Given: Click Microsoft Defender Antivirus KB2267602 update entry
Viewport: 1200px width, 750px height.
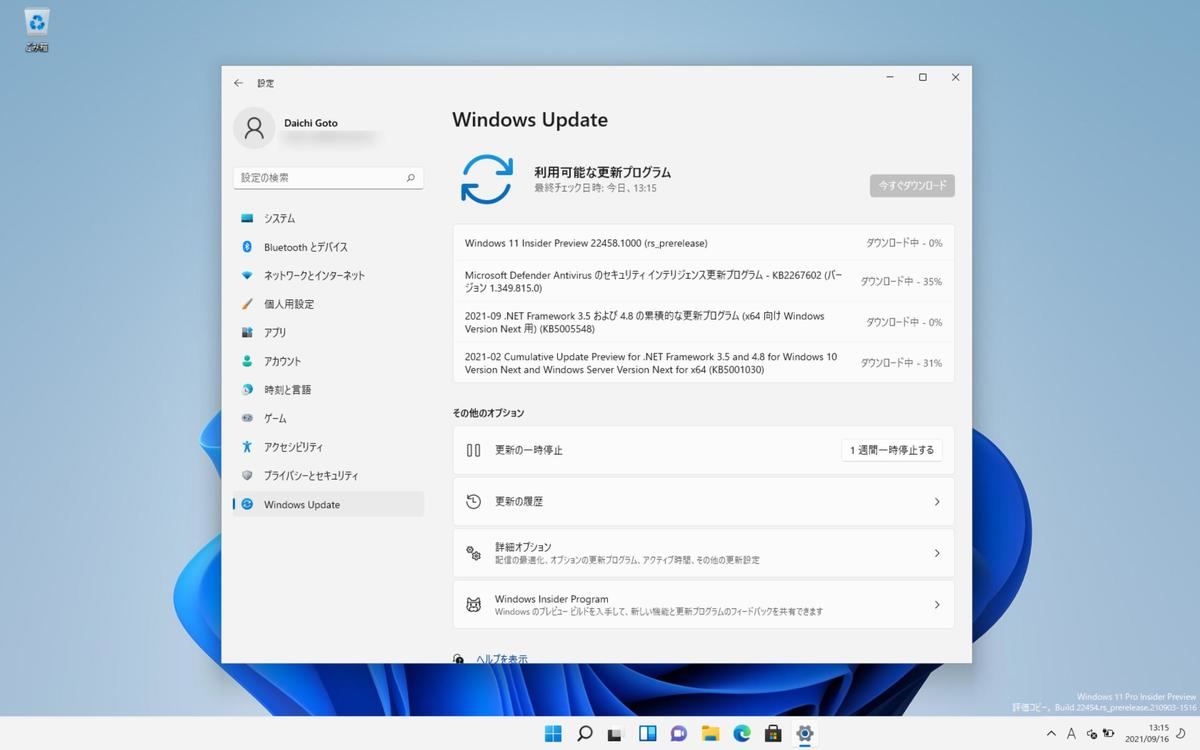Looking at the screenshot, I should (703, 282).
